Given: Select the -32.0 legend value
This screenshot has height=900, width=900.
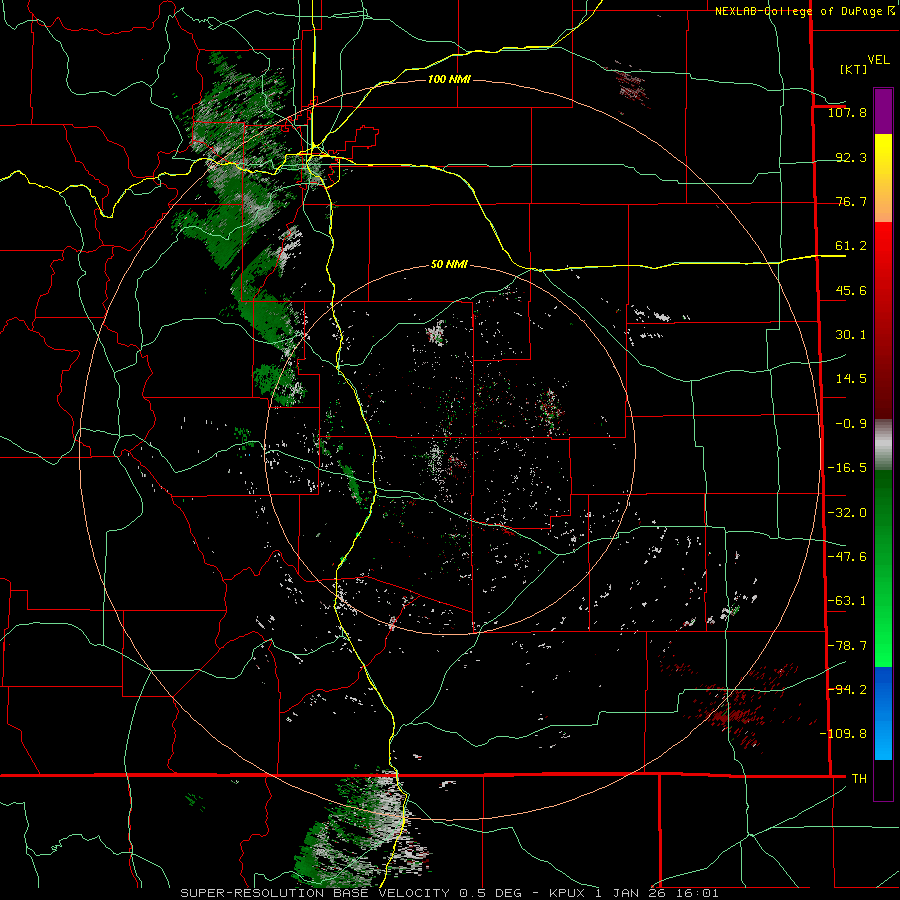Looking at the screenshot, I should point(847,513).
